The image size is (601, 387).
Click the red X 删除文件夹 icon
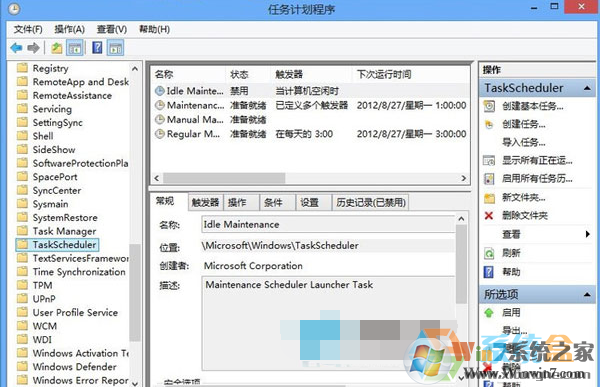click(x=489, y=216)
